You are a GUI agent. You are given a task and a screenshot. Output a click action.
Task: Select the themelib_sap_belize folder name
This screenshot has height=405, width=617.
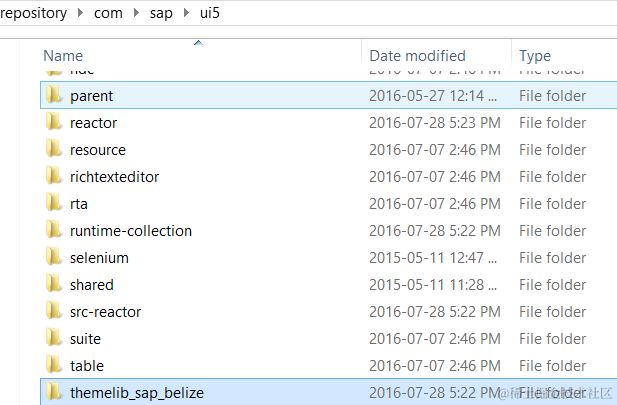pos(137,393)
